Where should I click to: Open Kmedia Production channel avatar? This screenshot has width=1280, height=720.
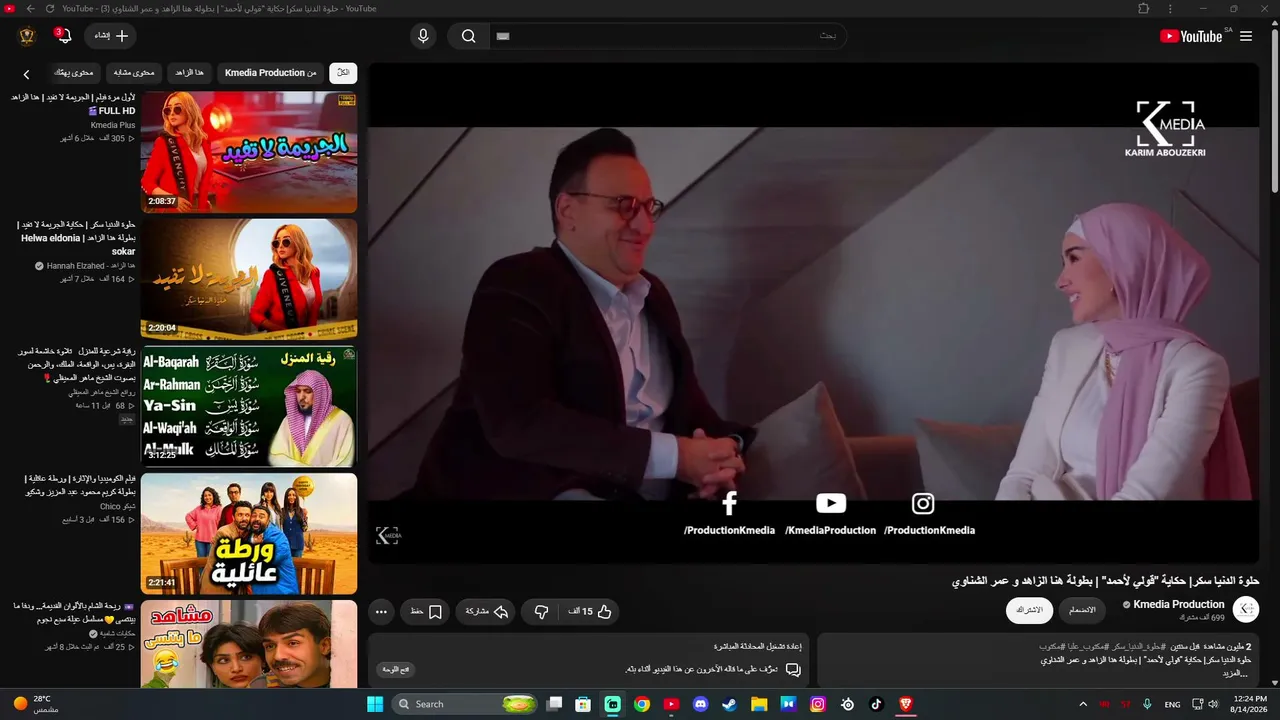[x=1246, y=609]
